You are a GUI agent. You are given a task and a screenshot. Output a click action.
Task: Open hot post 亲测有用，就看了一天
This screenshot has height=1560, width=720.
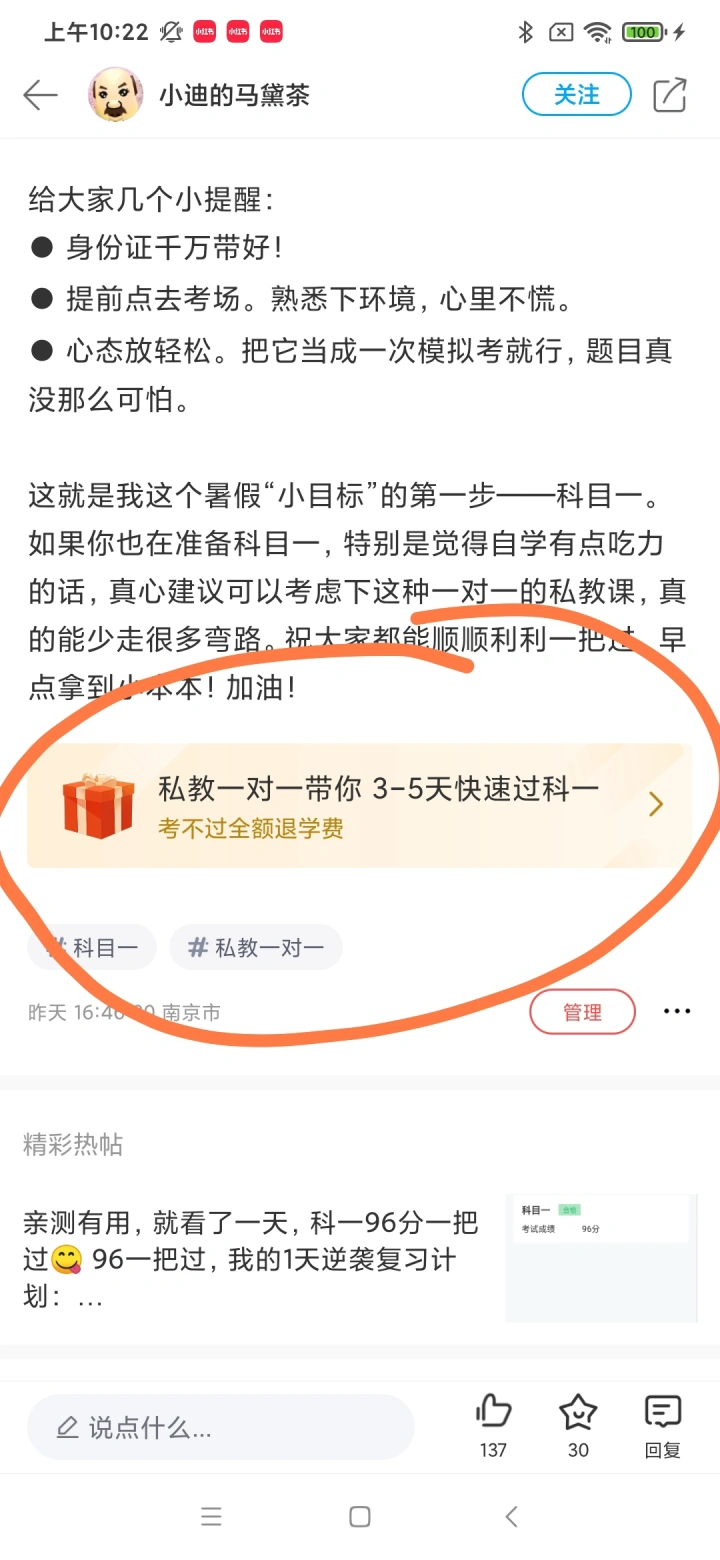click(x=251, y=1259)
